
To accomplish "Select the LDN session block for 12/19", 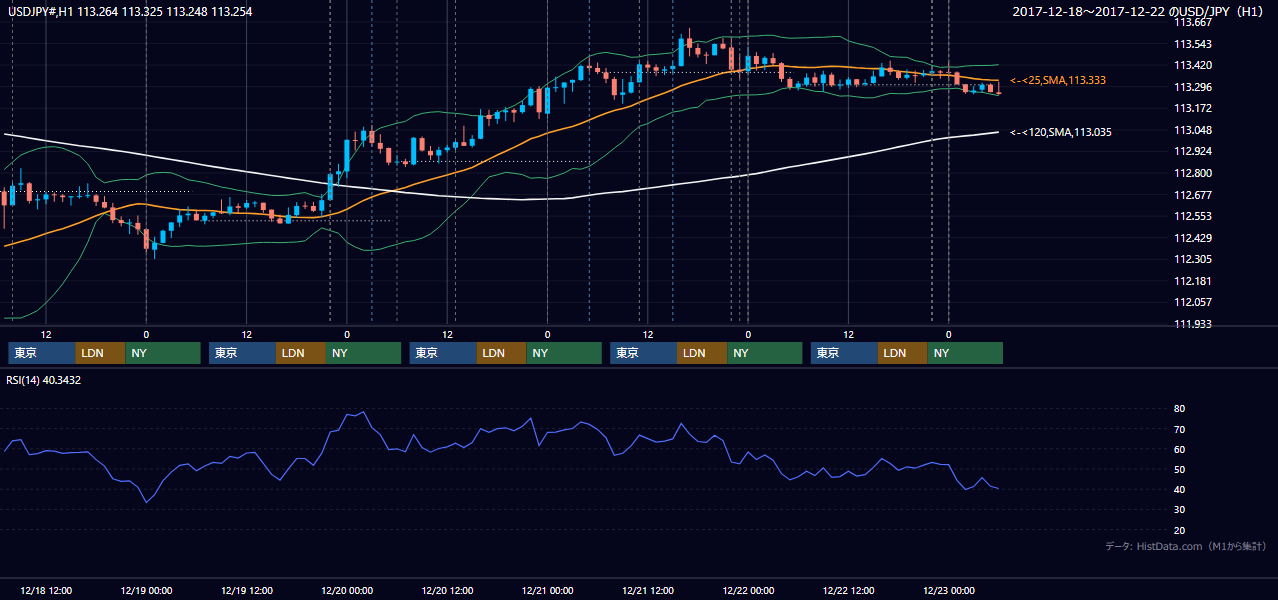I will point(301,353).
